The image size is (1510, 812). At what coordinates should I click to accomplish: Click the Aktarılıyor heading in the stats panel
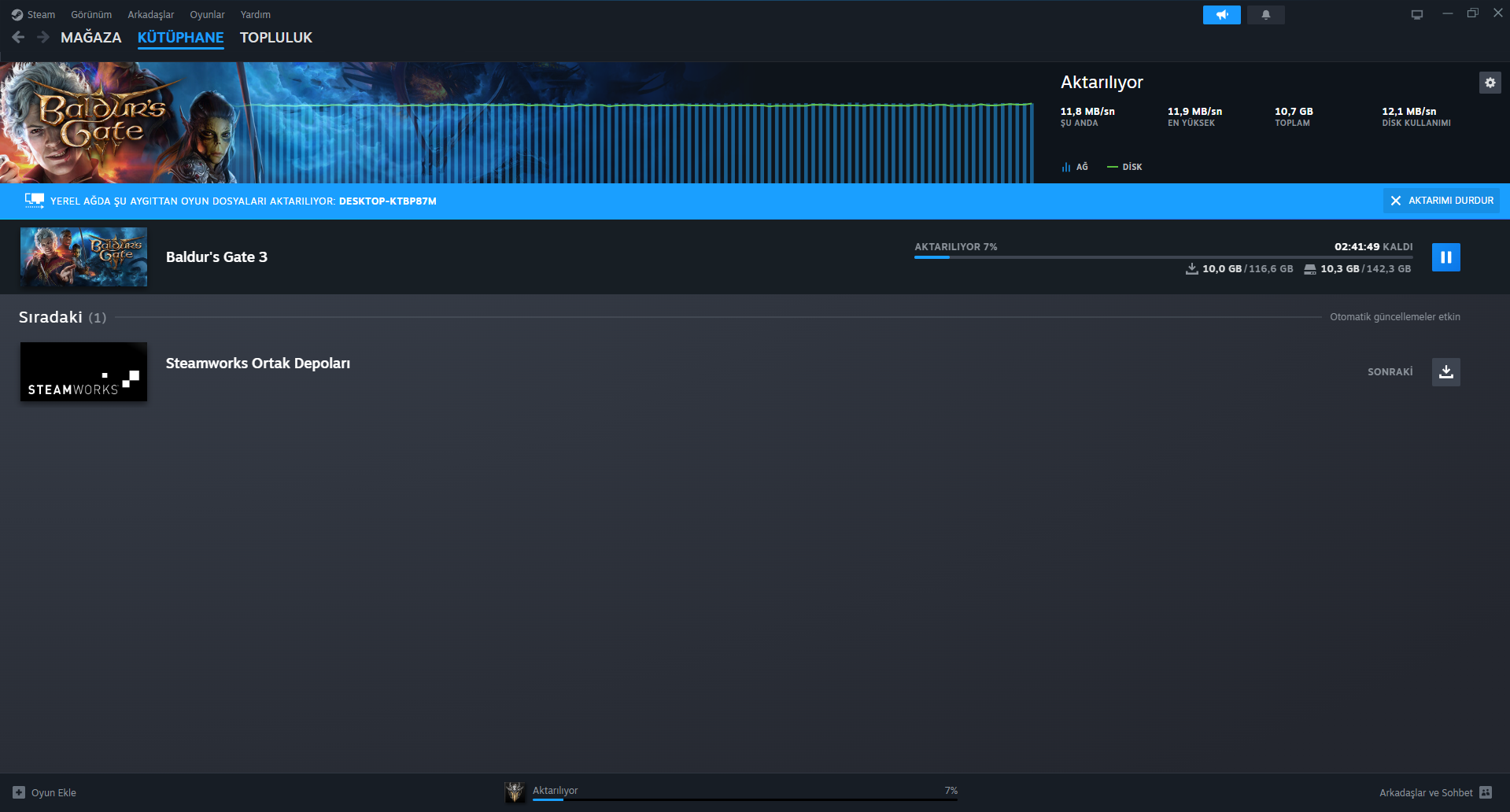pos(1102,83)
